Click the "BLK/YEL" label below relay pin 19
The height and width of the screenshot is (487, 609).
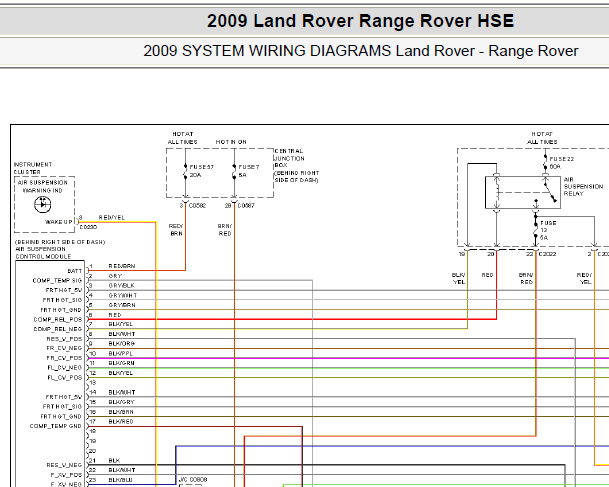pos(458,278)
